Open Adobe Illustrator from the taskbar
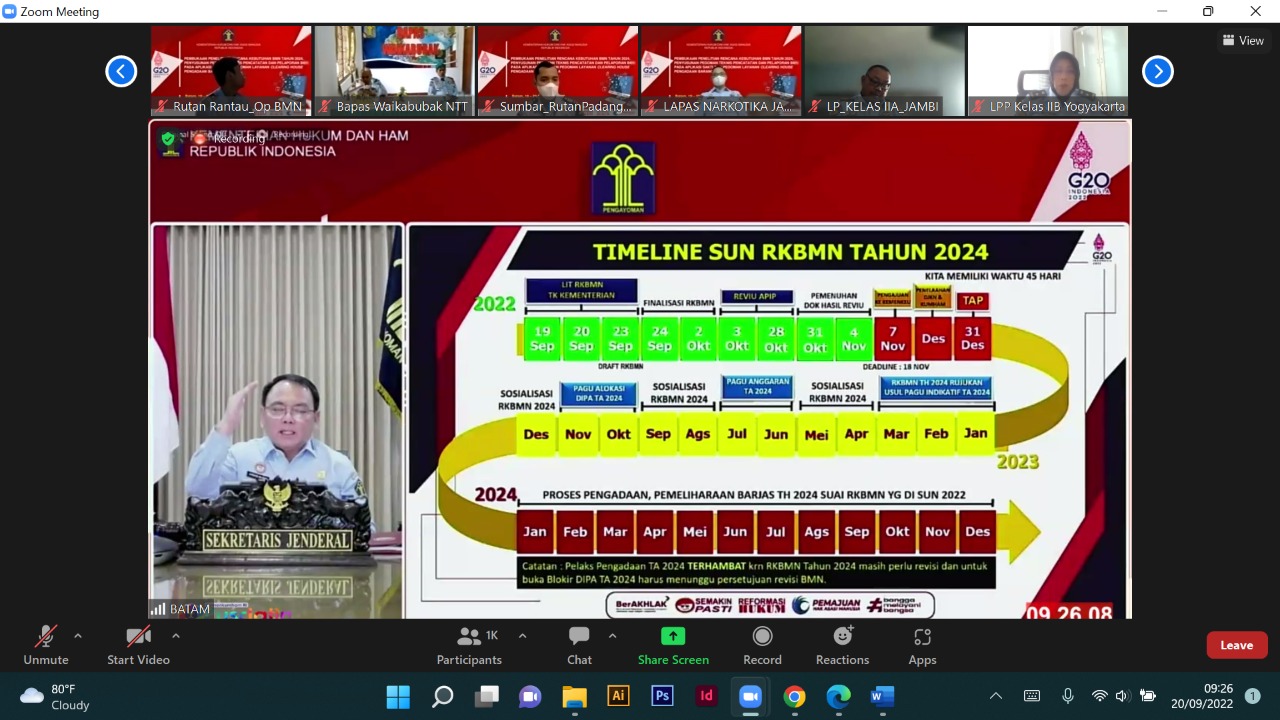Image resolution: width=1280 pixels, height=720 pixels. pos(618,696)
